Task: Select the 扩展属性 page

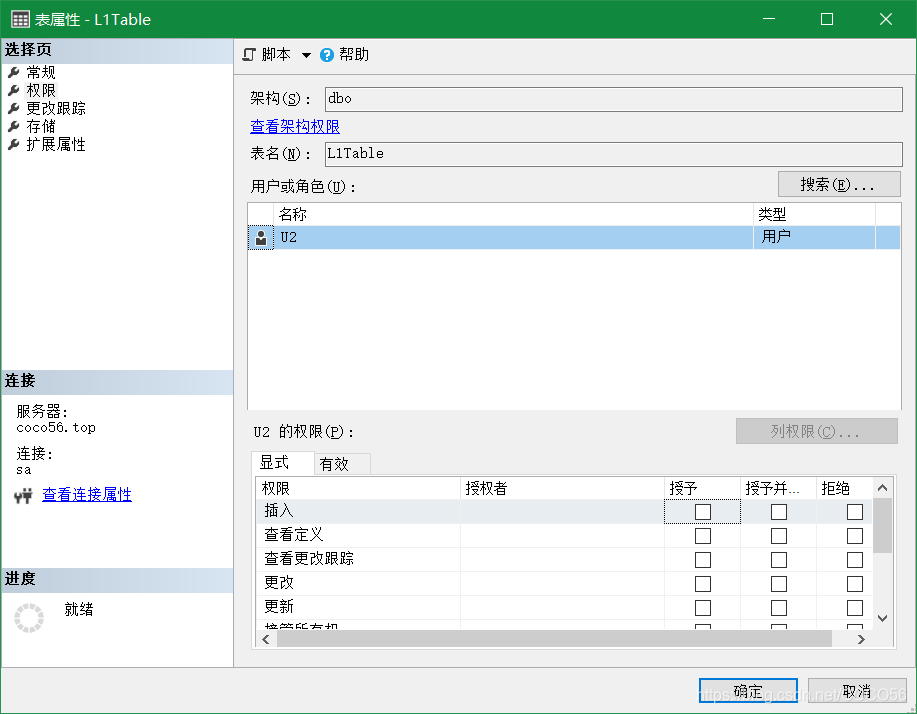Action: click(x=56, y=144)
